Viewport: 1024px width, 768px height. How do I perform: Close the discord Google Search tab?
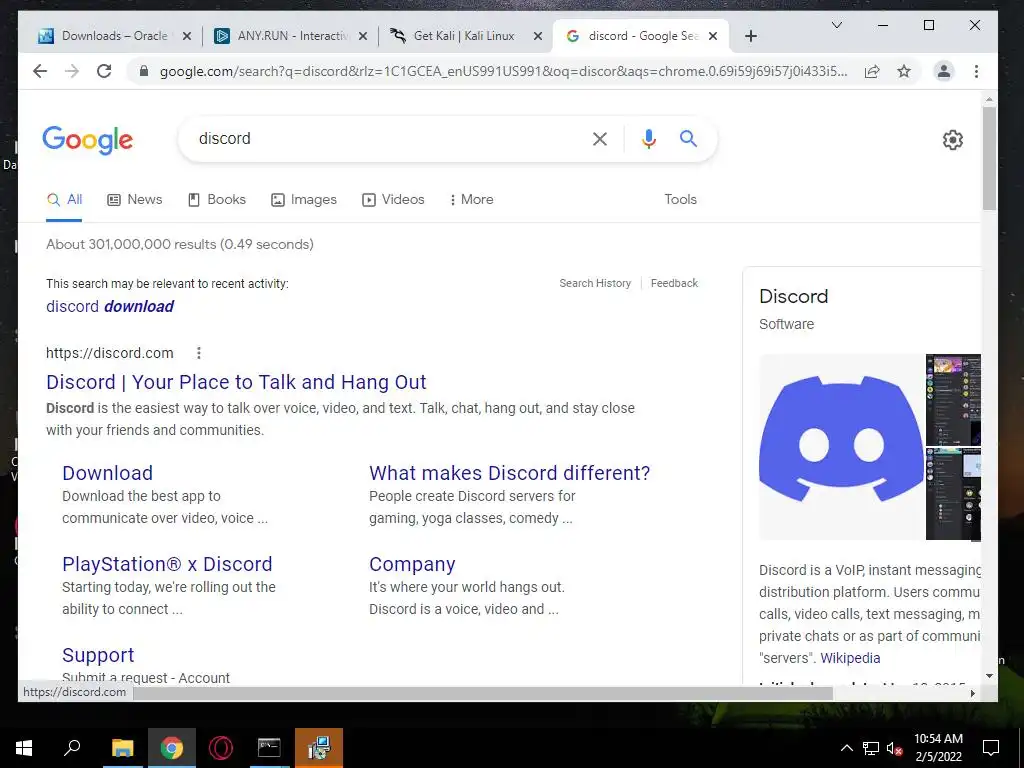tap(713, 36)
